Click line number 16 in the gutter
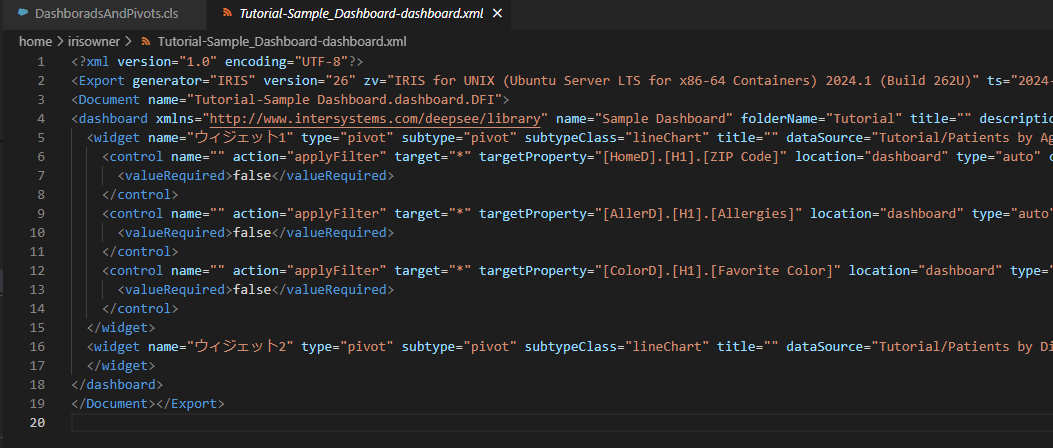This screenshot has width=1053, height=448. coord(38,347)
